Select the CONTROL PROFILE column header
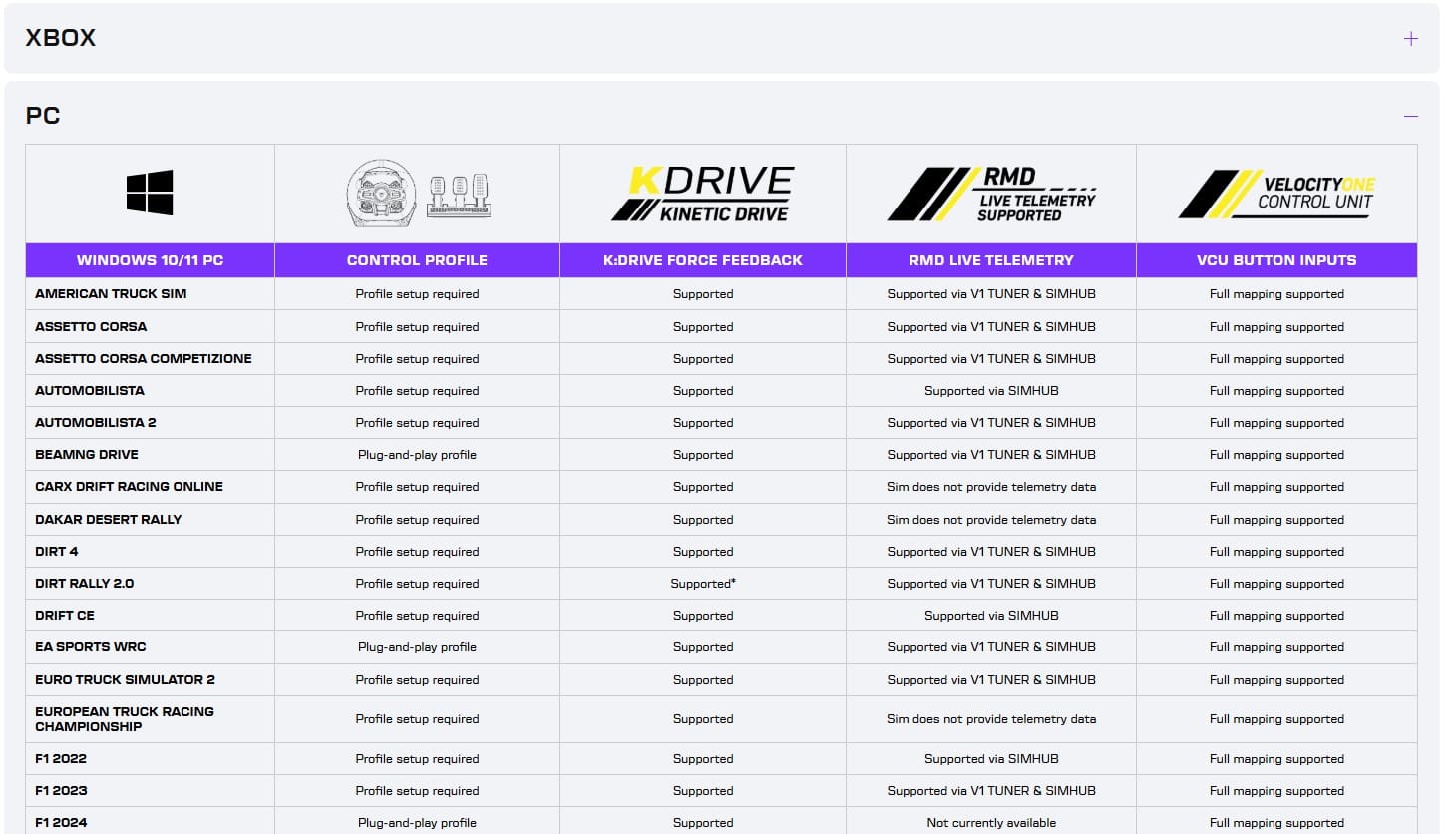Screen dimensions: 1456x834 click(417, 260)
